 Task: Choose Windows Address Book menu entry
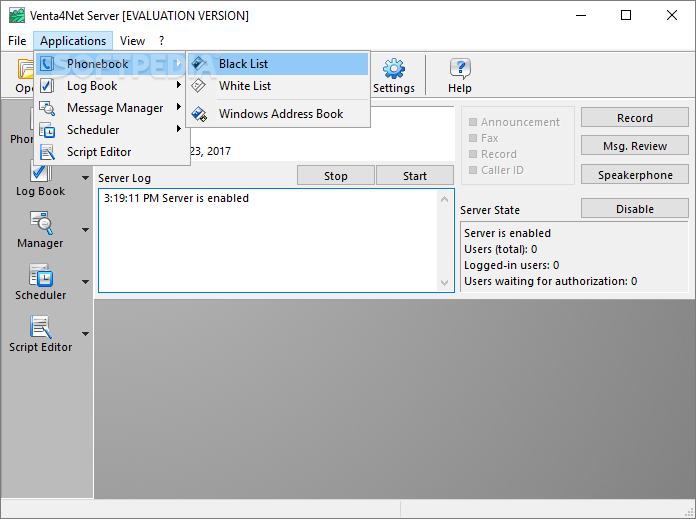pos(278,114)
